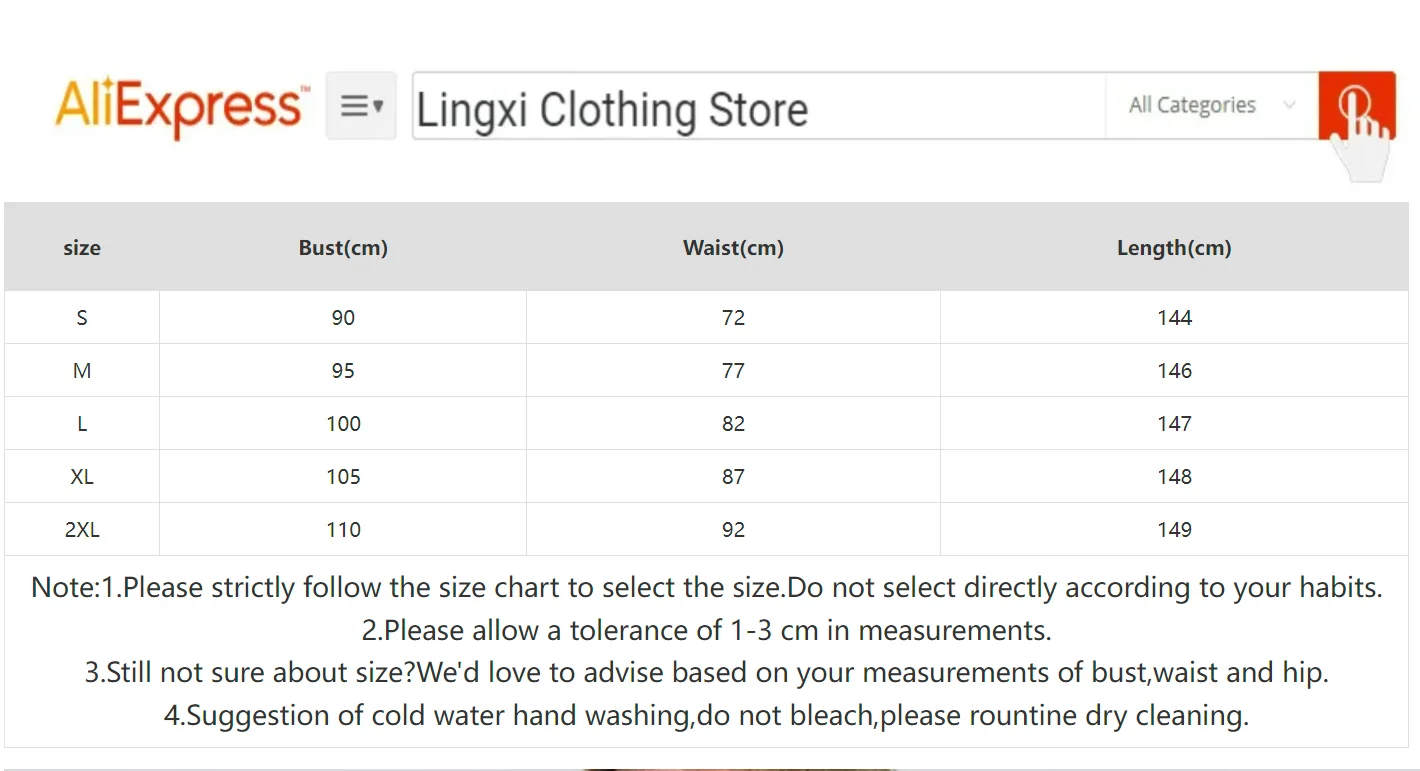This screenshot has width=1420, height=771.
Task: Select the size column header
Action: click(x=82, y=248)
